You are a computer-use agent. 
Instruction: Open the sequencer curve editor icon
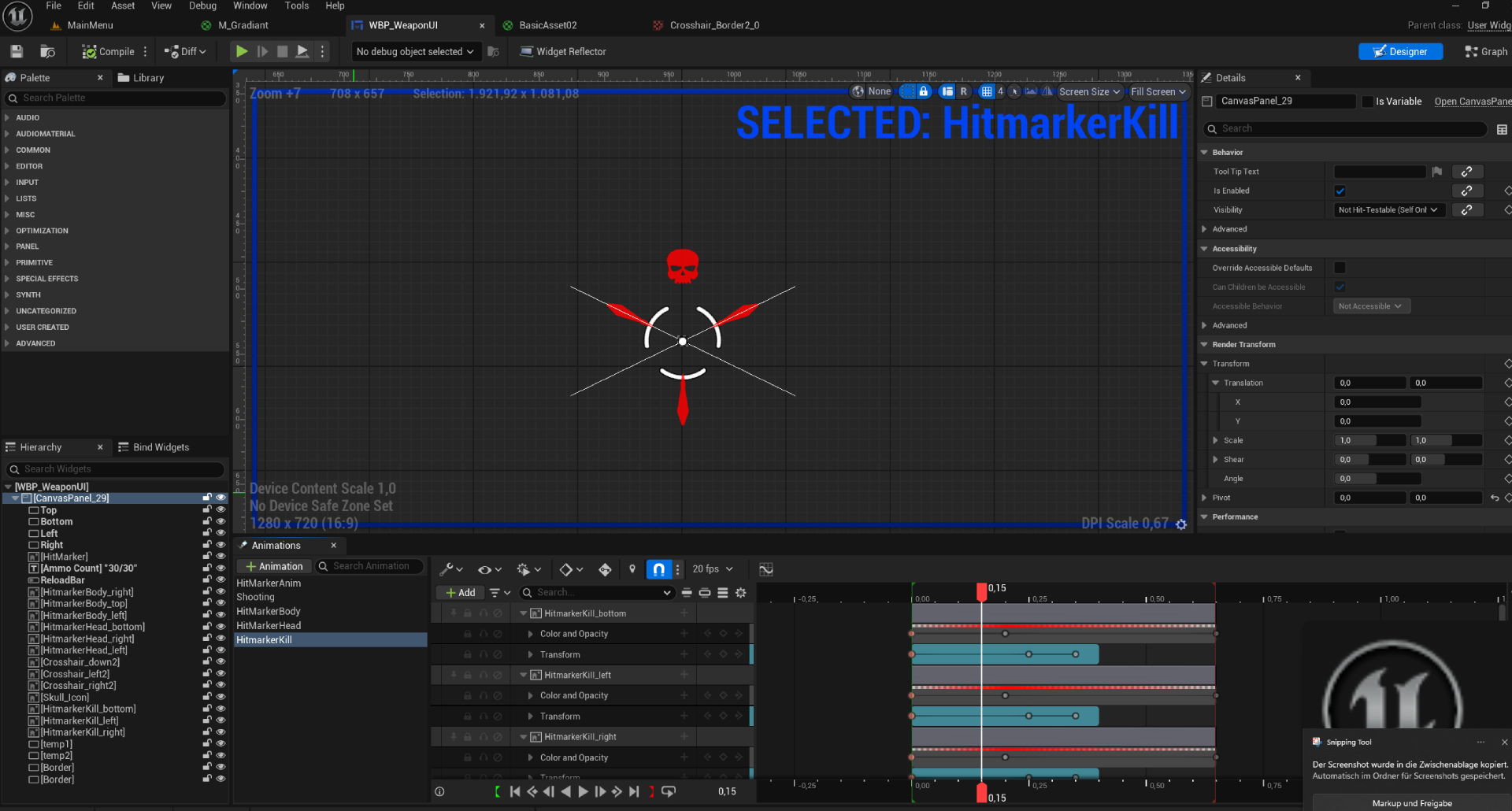[x=765, y=569]
